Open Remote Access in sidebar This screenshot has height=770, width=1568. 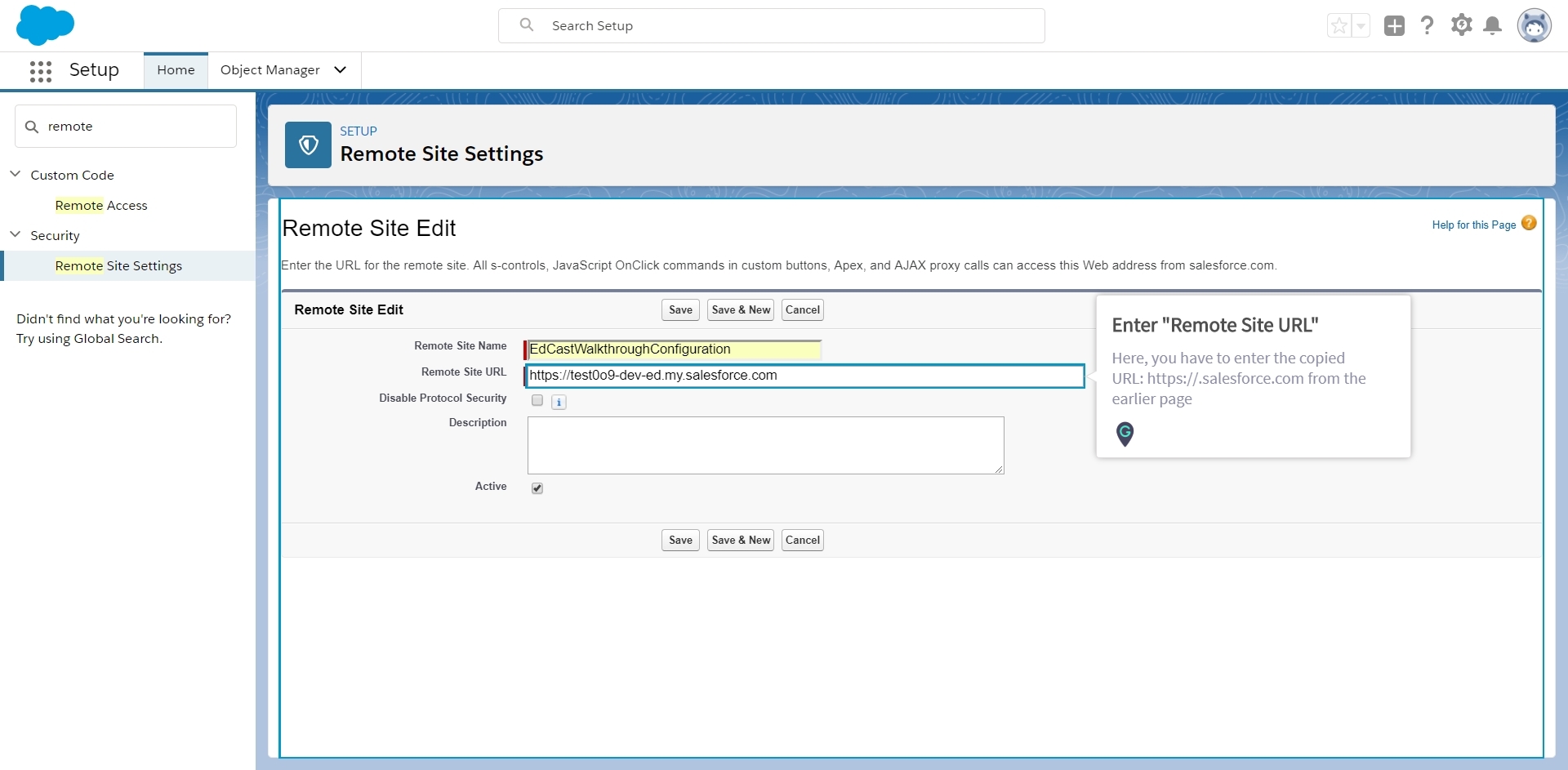(101, 206)
